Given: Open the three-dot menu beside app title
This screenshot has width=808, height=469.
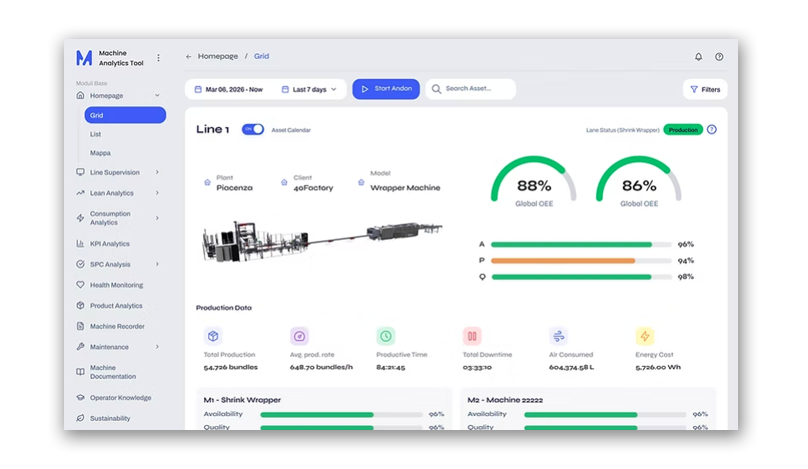Looking at the screenshot, I should pos(158,58).
